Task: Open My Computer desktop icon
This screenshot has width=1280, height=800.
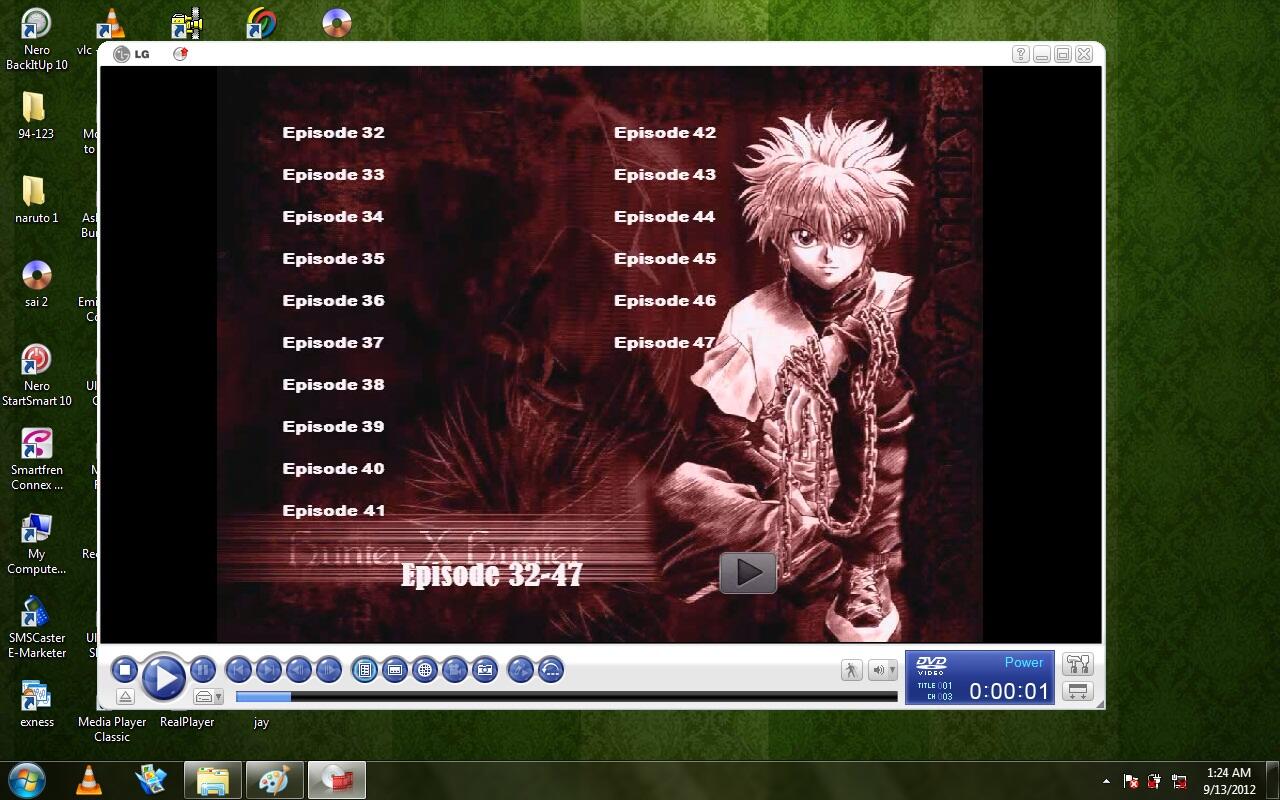Action: pyautogui.click(x=36, y=543)
